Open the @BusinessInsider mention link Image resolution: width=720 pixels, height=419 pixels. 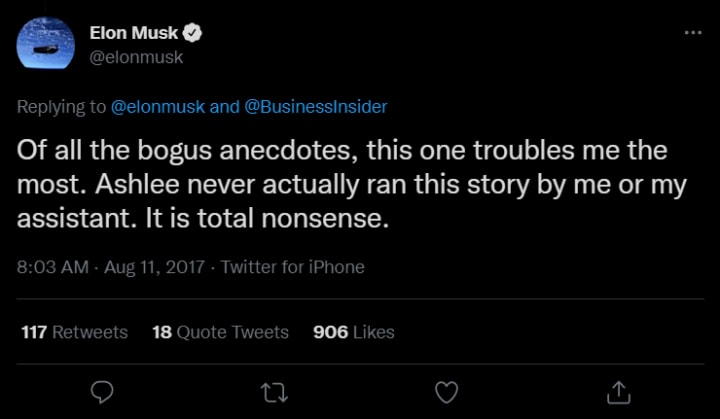click(316, 106)
